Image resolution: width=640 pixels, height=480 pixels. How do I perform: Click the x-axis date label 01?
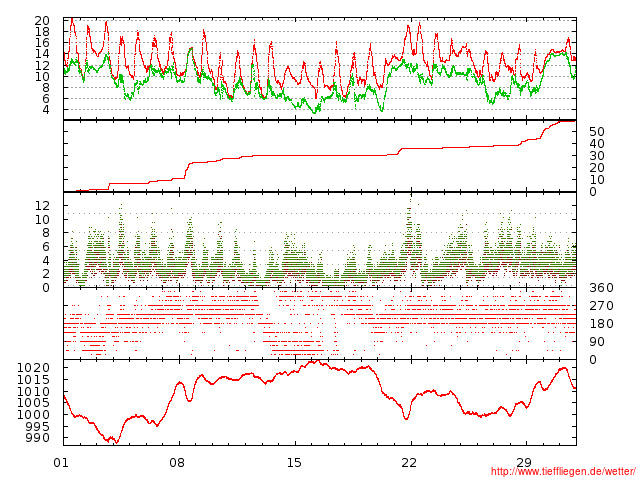coord(61,462)
